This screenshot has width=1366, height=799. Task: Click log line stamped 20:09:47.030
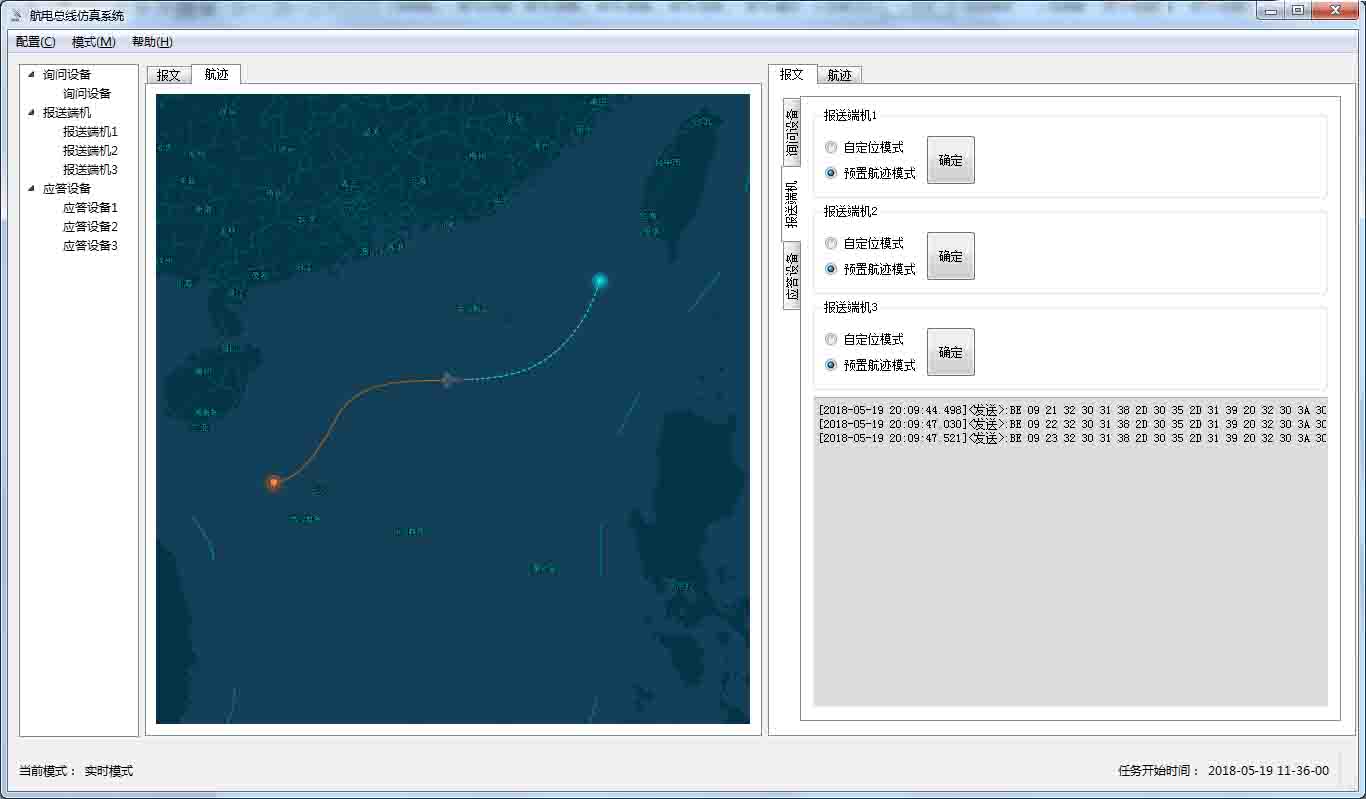1072,424
